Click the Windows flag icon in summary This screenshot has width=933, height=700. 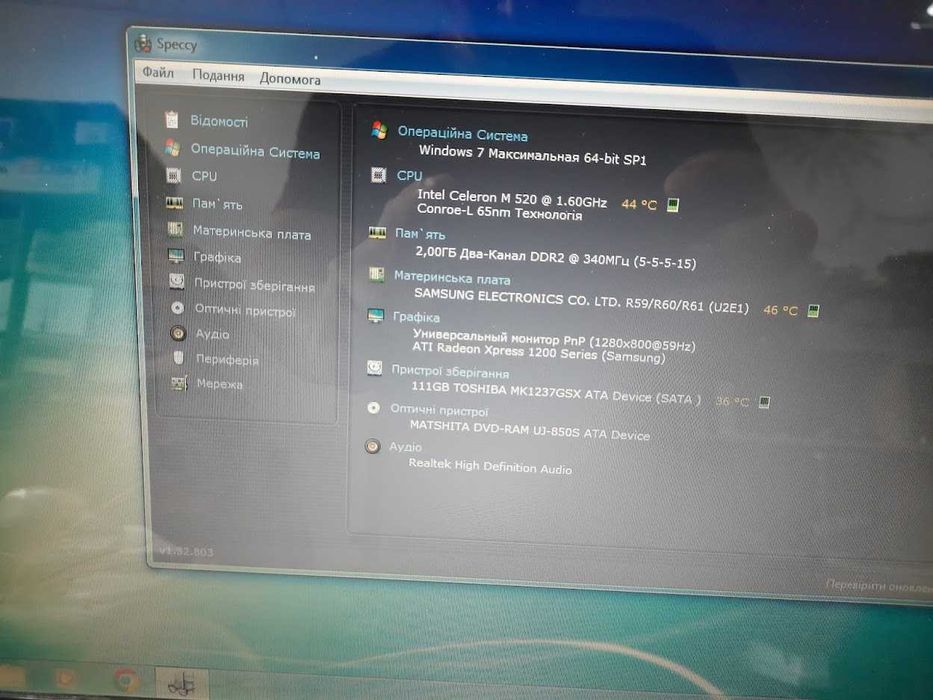tap(379, 130)
